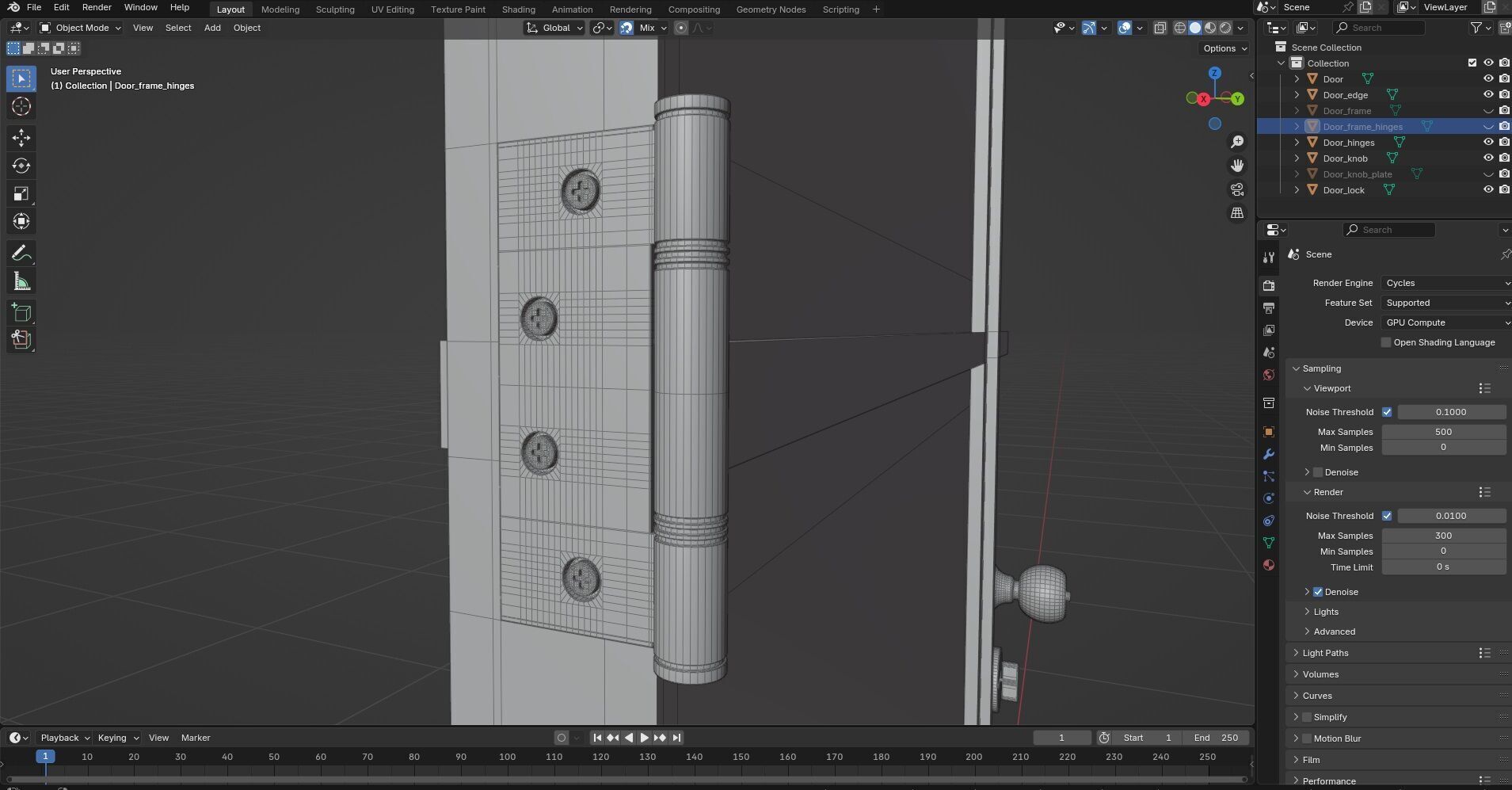The width and height of the screenshot is (1512, 790).
Task: Select the Rotate tool
Action: point(21,166)
